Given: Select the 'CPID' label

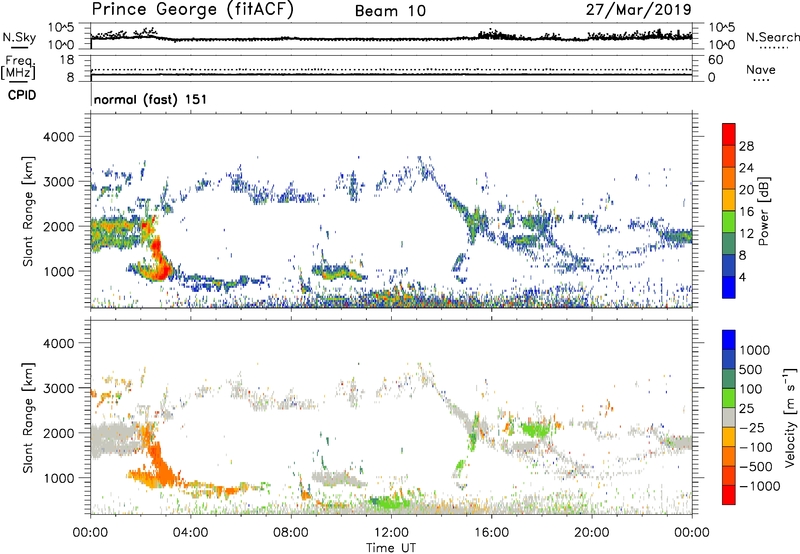Looking at the screenshot, I should point(22,95).
